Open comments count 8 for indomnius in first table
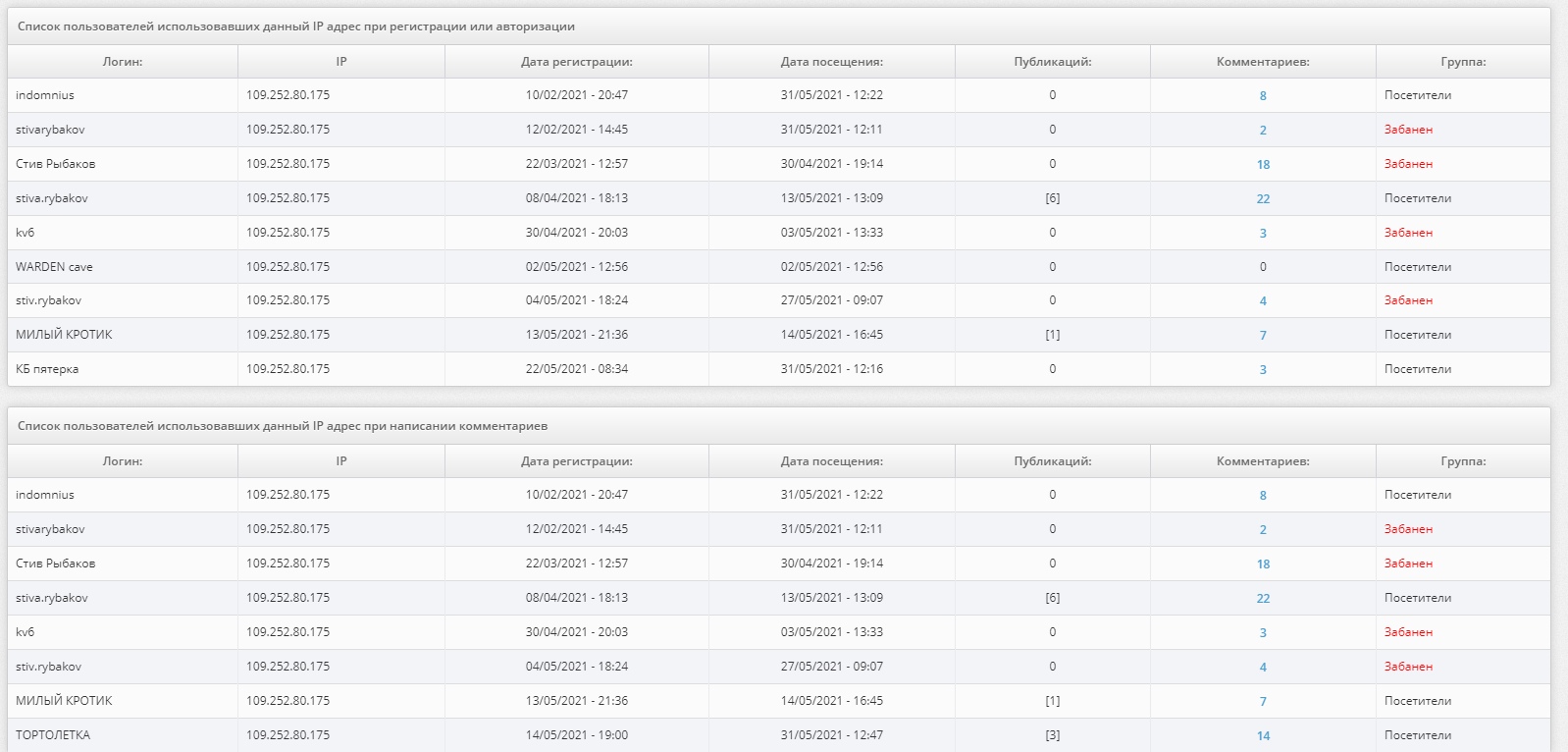The height and width of the screenshot is (752, 1568). (1263, 96)
